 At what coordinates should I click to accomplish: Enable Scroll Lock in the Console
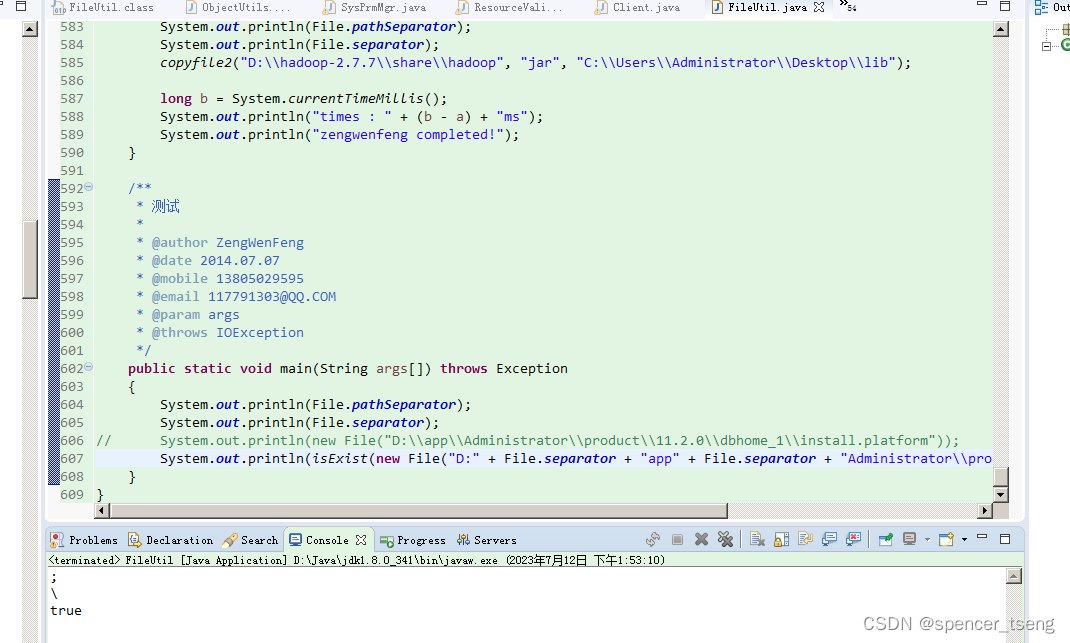point(780,539)
